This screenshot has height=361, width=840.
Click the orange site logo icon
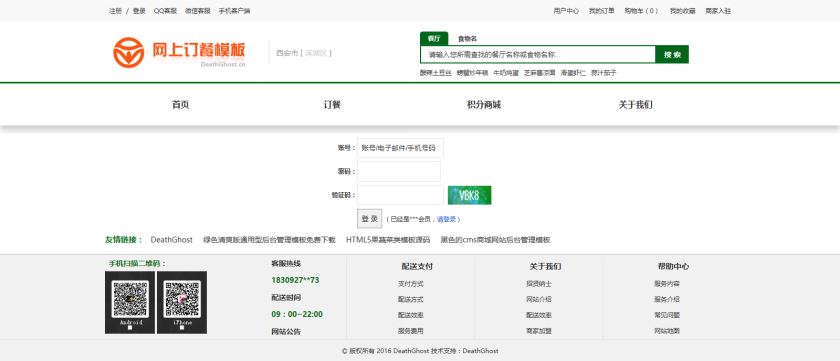(x=129, y=52)
